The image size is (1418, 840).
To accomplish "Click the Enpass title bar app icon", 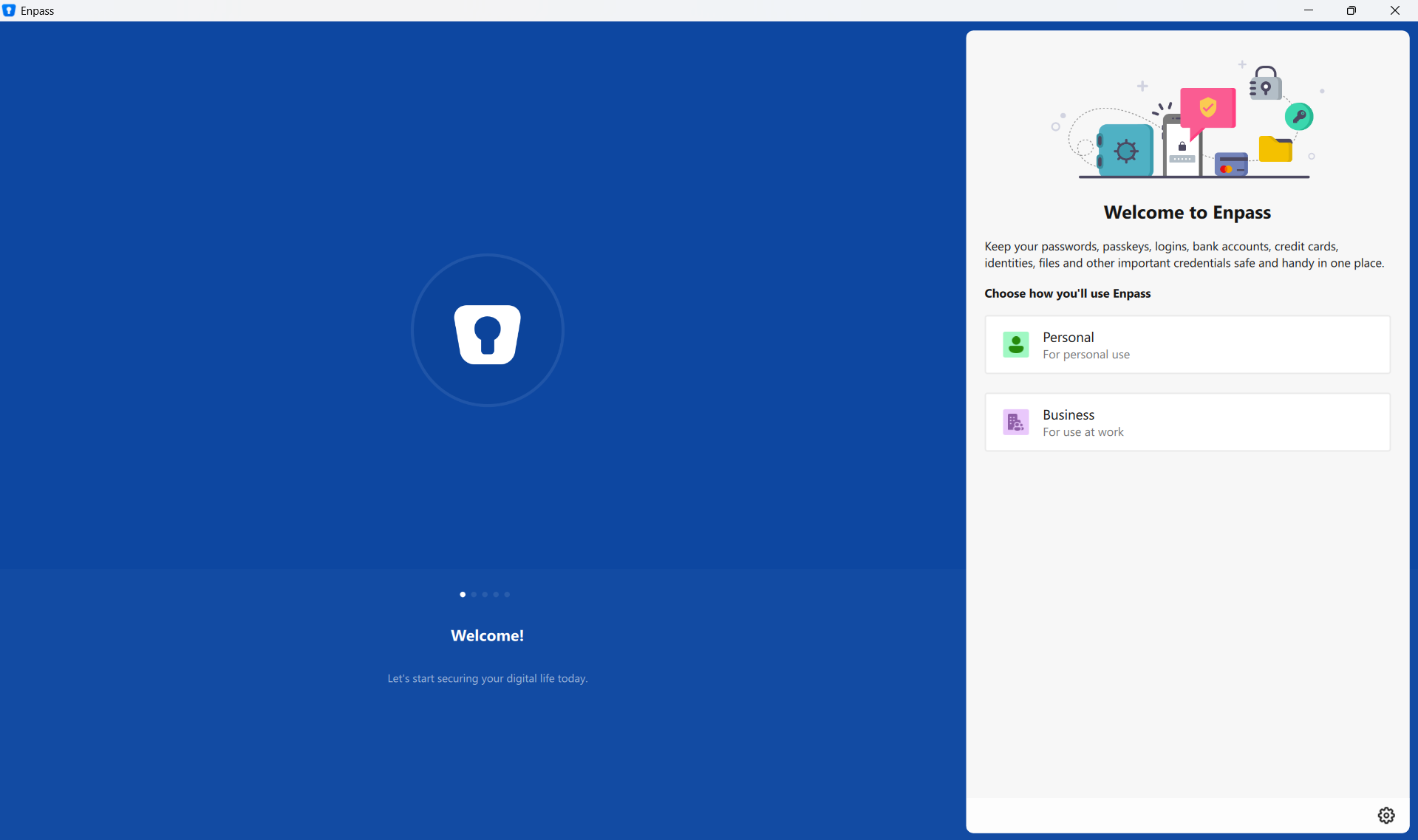I will [x=9, y=10].
